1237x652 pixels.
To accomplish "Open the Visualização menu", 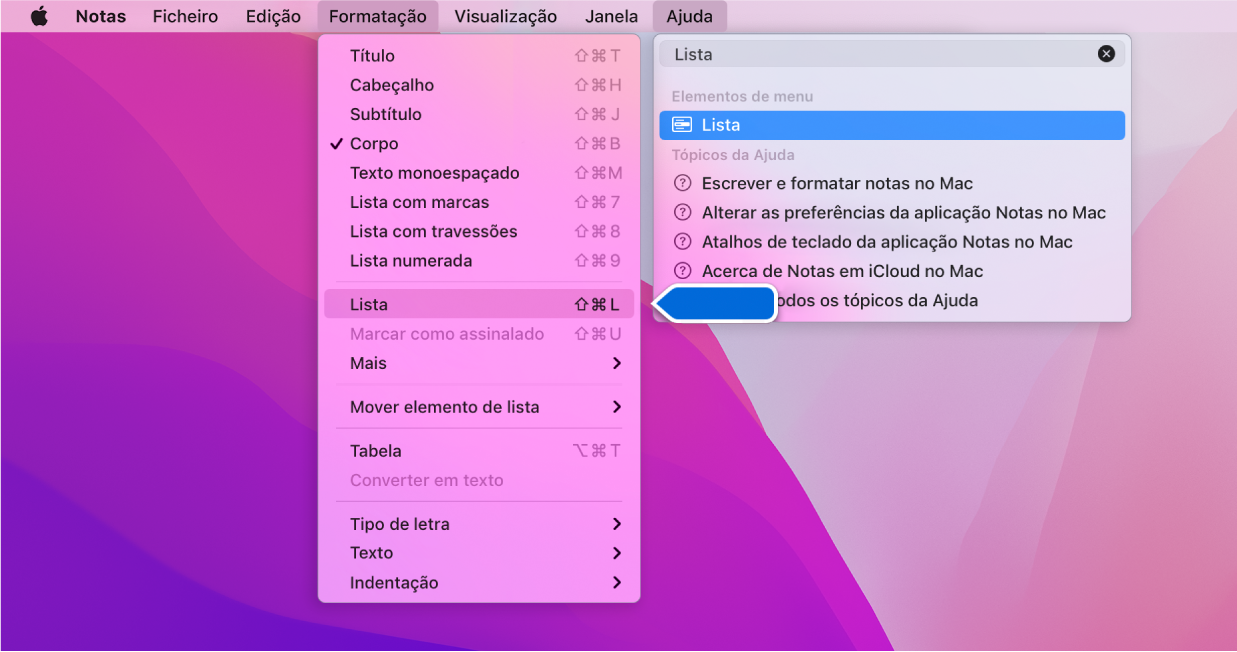I will click(x=505, y=15).
